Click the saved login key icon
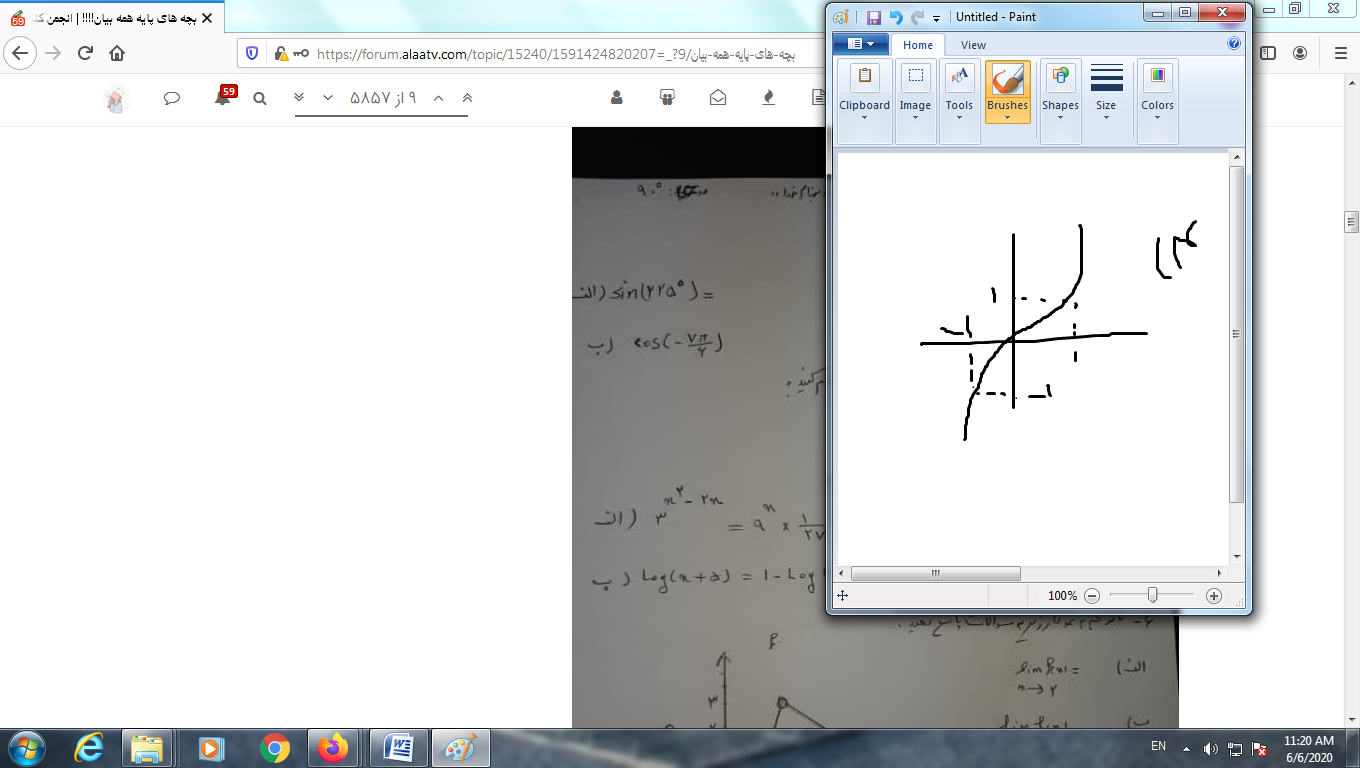 coord(301,54)
